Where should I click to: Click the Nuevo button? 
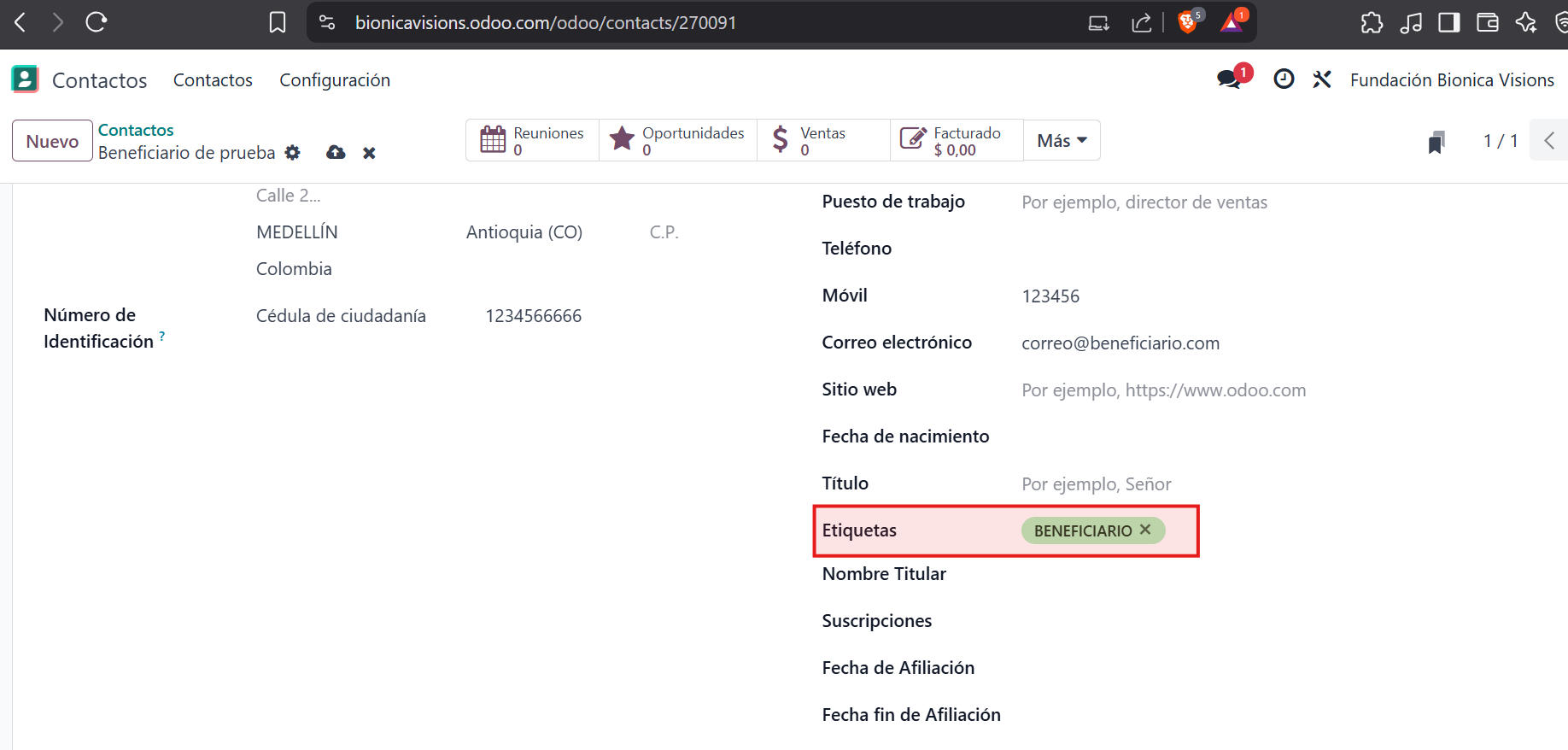[x=52, y=141]
